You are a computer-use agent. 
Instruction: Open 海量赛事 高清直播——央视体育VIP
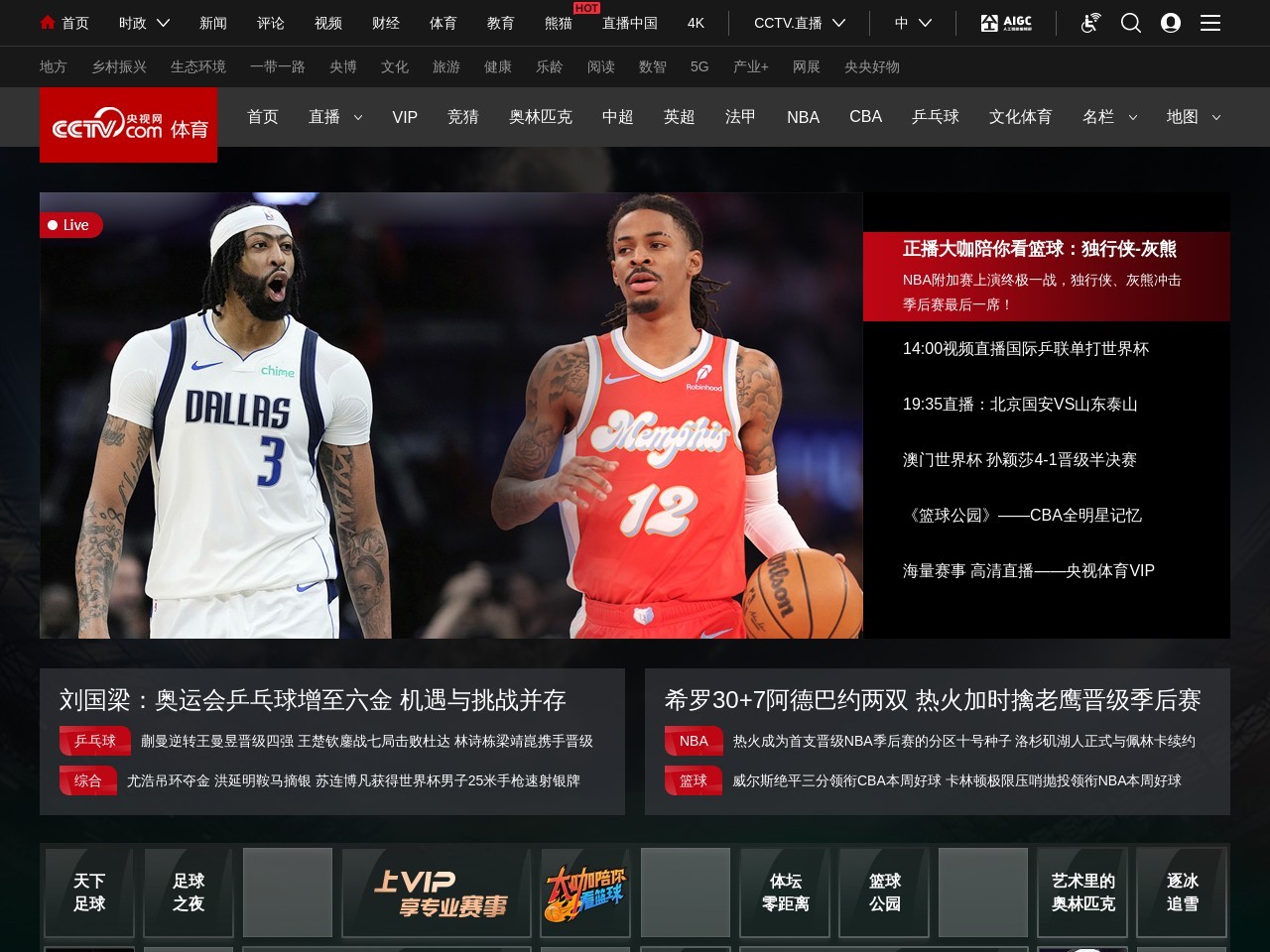[x=1029, y=571]
